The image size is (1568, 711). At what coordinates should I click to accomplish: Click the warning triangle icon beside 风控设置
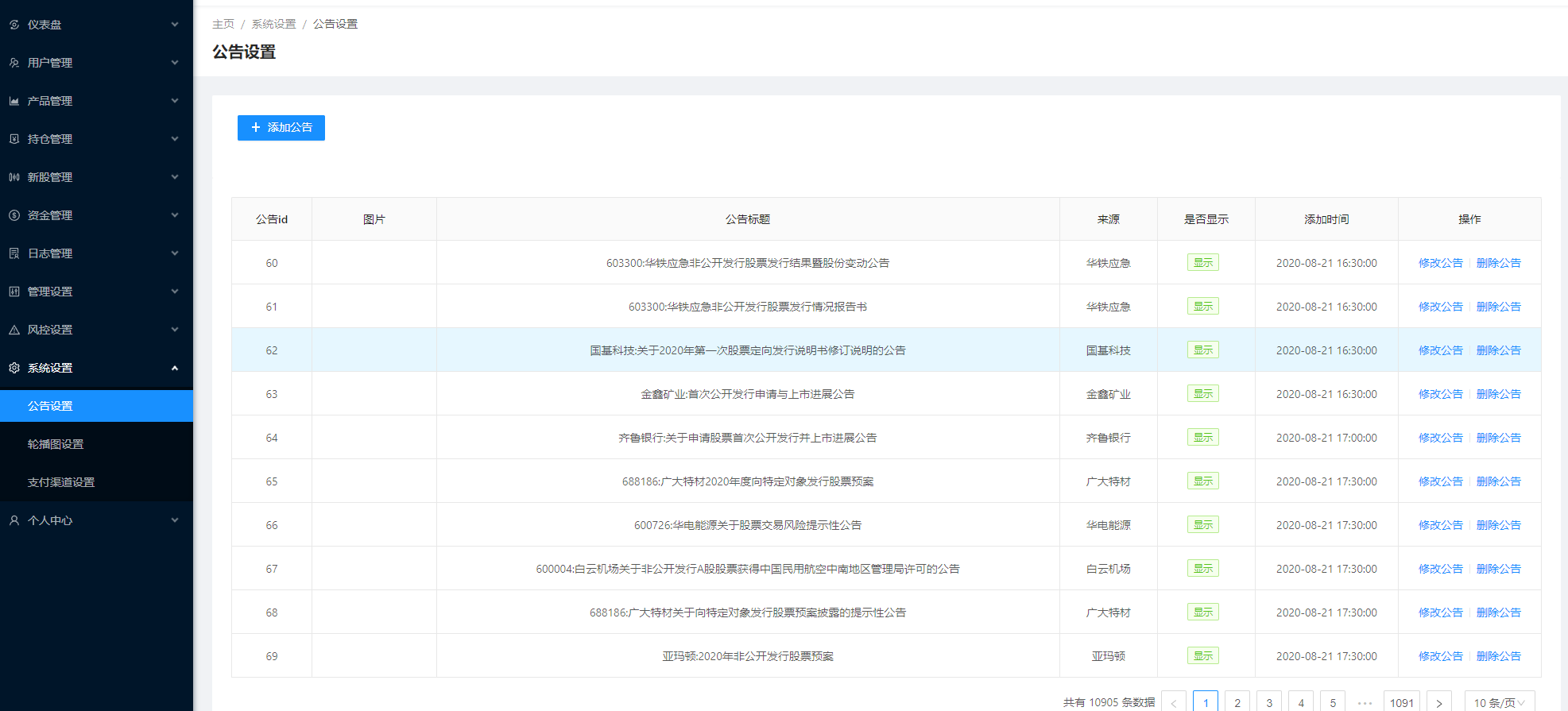pyautogui.click(x=14, y=330)
